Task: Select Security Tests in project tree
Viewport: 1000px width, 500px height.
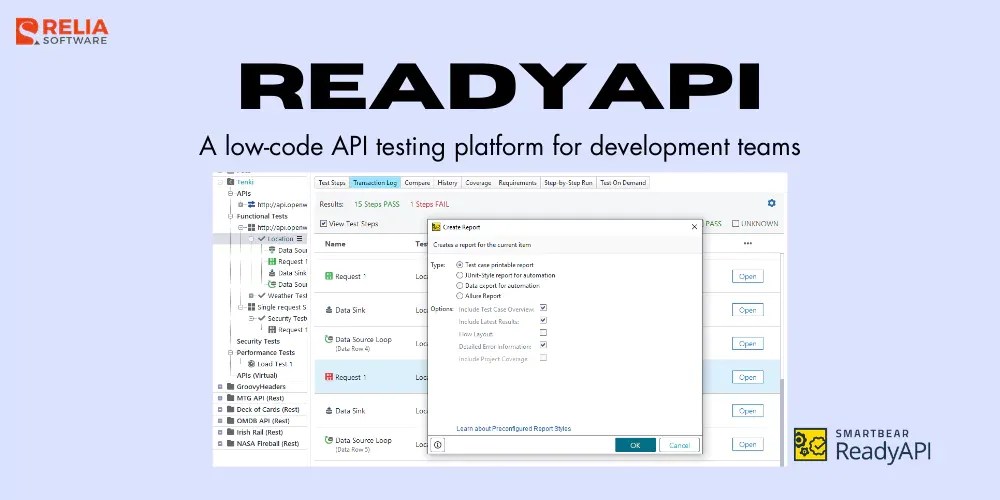Action: tap(258, 341)
